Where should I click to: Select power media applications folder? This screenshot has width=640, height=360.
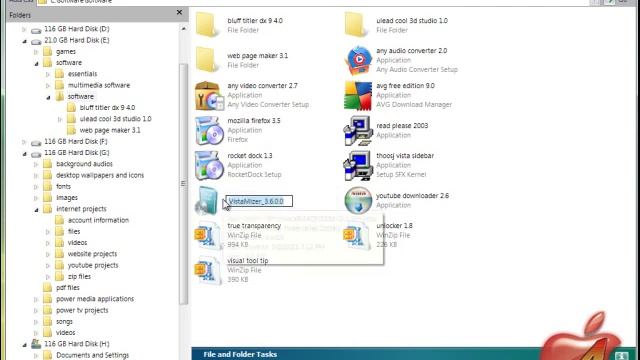(x=95, y=299)
